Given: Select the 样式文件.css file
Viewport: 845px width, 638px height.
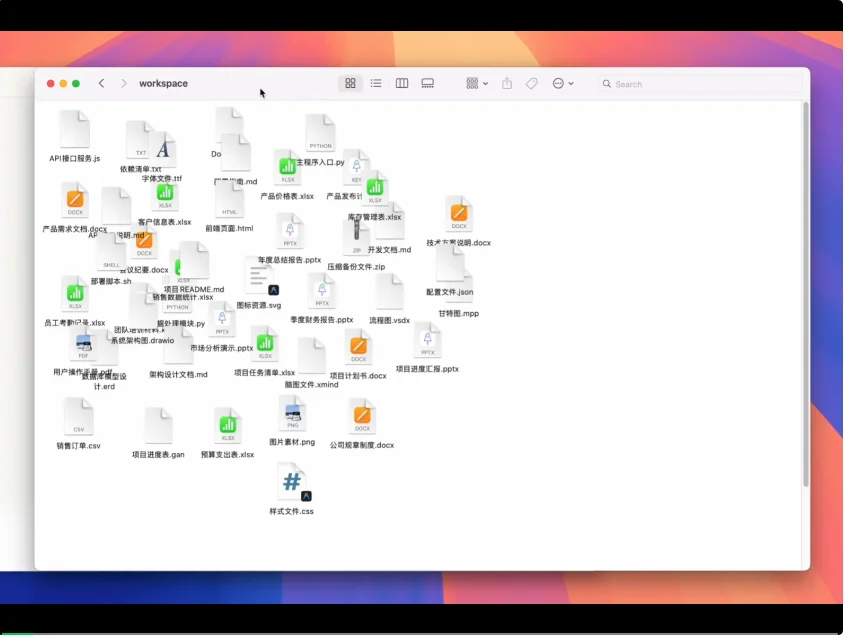Looking at the screenshot, I should pos(291,482).
